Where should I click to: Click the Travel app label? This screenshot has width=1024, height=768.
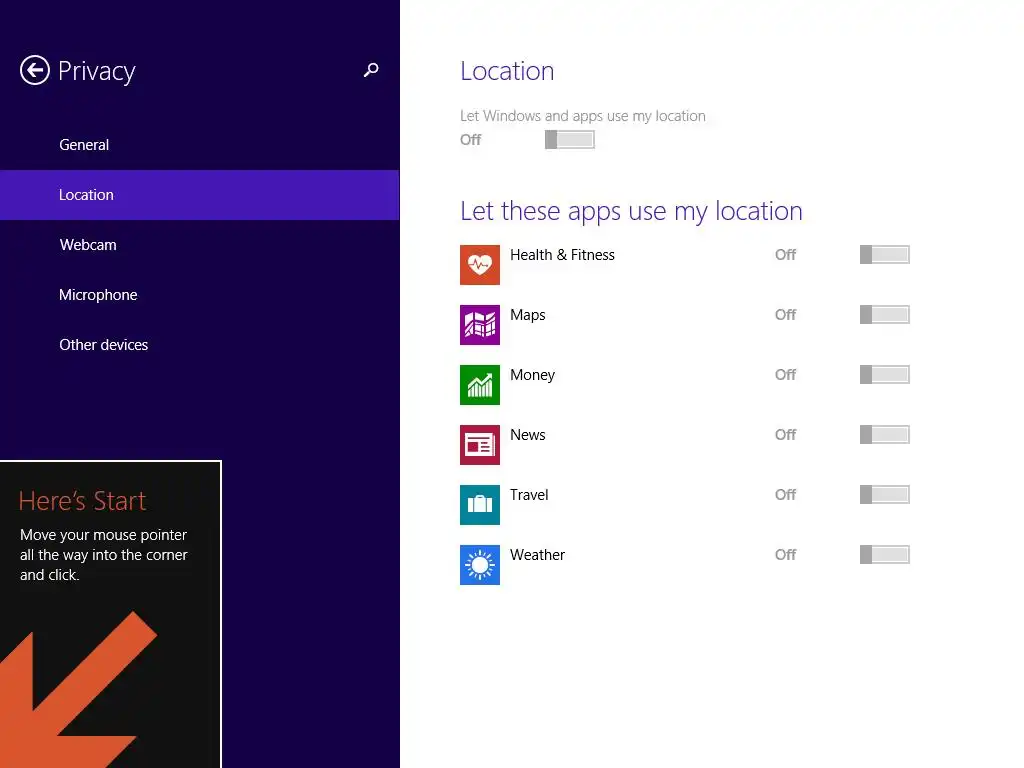tap(529, 495)
